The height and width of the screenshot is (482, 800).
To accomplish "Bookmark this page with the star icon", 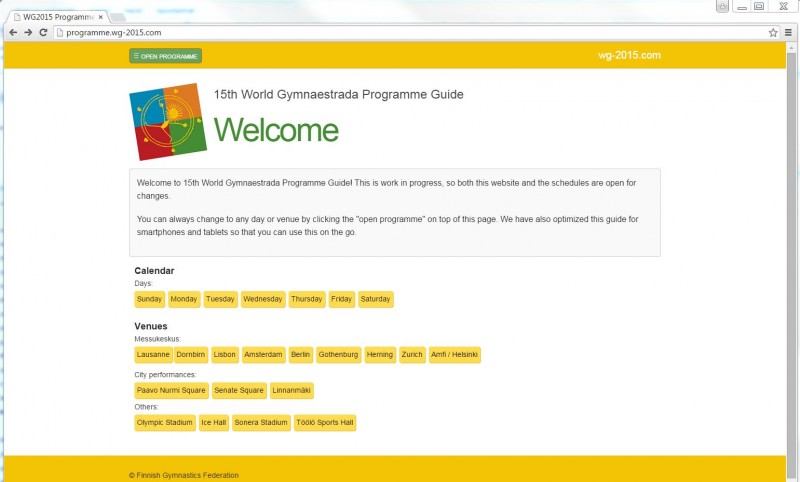I will 773,32.
